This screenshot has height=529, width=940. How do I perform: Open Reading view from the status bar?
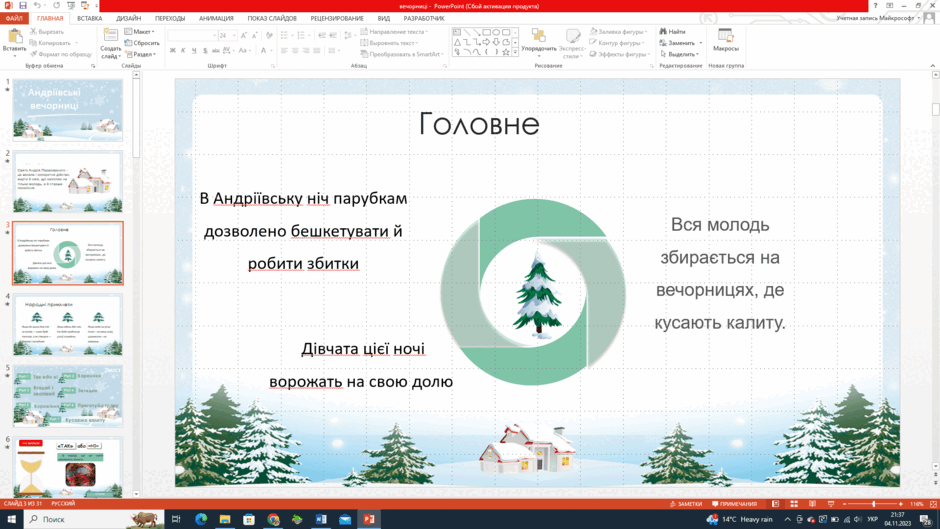(812, 504)
